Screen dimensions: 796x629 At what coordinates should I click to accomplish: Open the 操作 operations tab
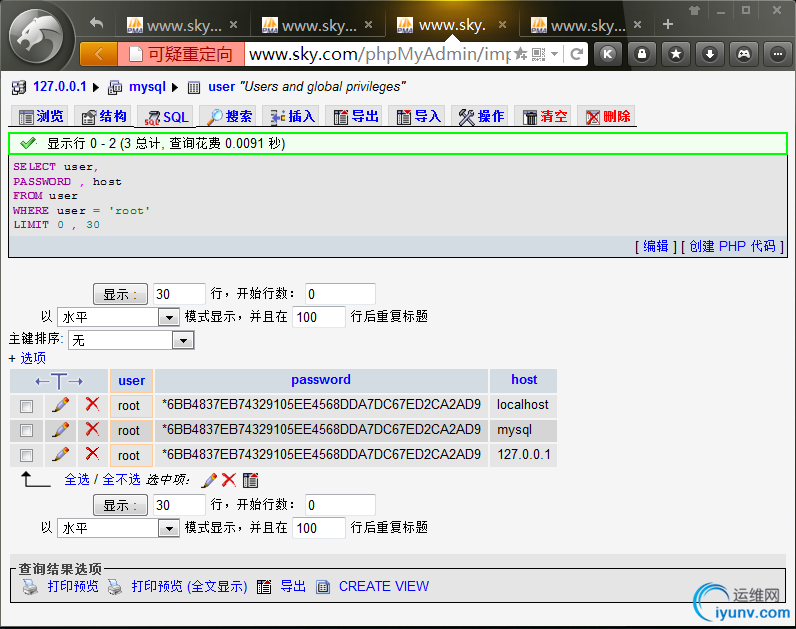tap(481, 117)
